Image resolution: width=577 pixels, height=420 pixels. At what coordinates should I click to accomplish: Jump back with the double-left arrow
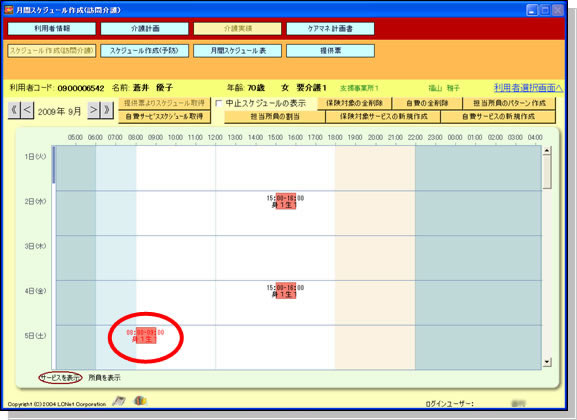14,110
